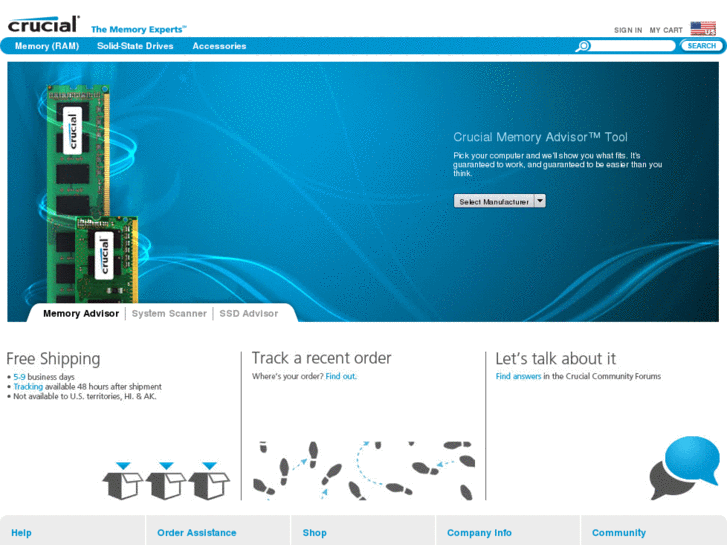The image size is (727, 545).
Task: Open the Accessories menu
Action: tap(219, 46)
